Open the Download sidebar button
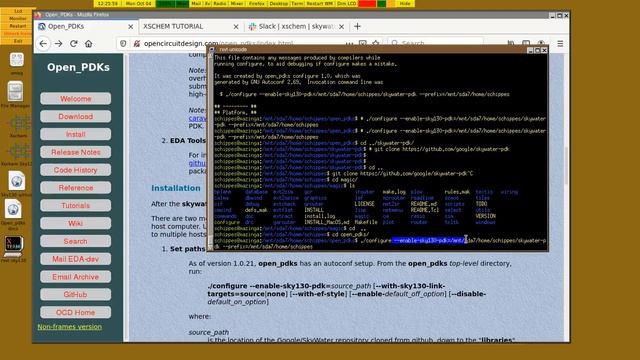The height and width of the screenshot is (360, 640). coord(76,116)
